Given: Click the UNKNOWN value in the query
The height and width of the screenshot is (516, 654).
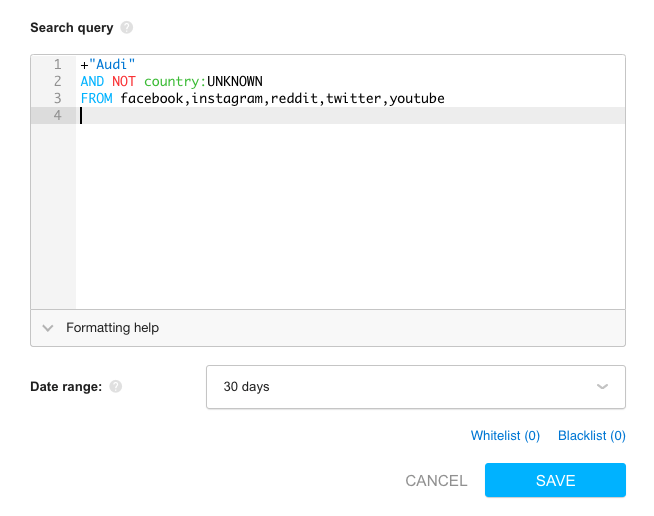Looking at the screenshot, I should click(x=235, y=81).
